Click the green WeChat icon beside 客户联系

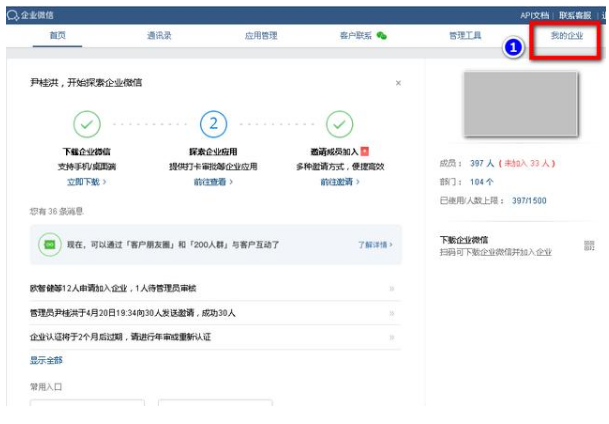pyautogui.click(x=382, y=36)
